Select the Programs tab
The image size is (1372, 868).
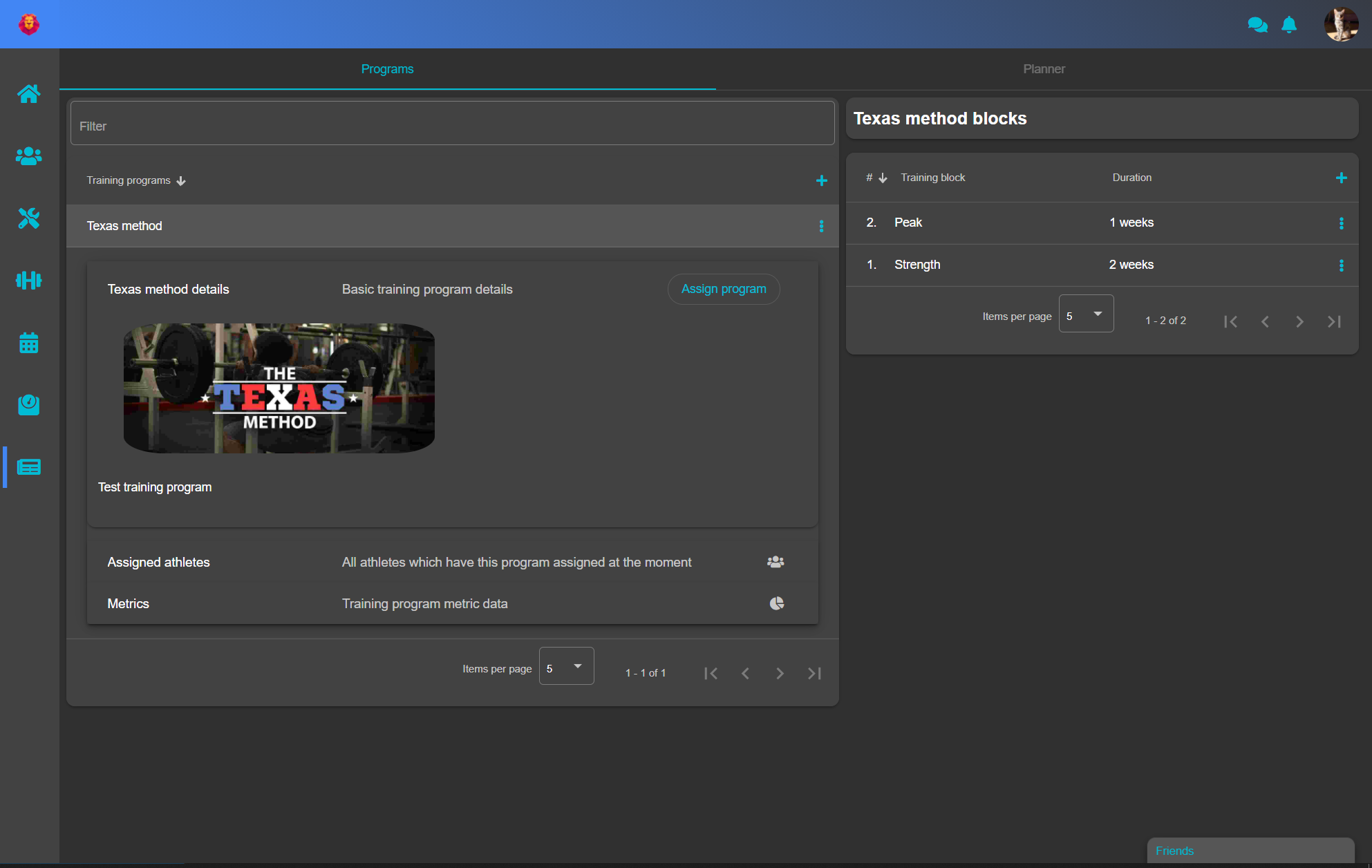[387, 69]
